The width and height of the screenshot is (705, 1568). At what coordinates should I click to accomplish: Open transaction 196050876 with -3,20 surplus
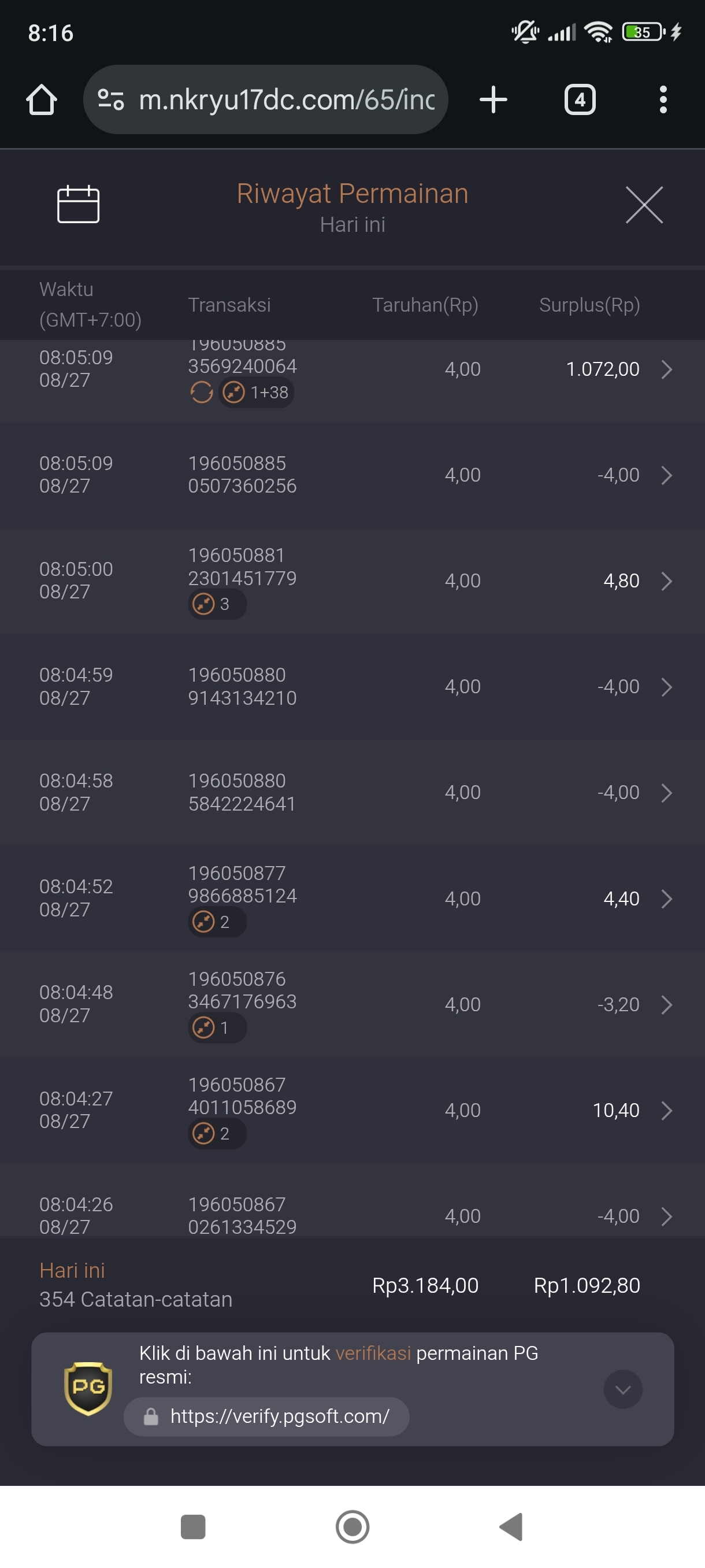coord(666,1004)
